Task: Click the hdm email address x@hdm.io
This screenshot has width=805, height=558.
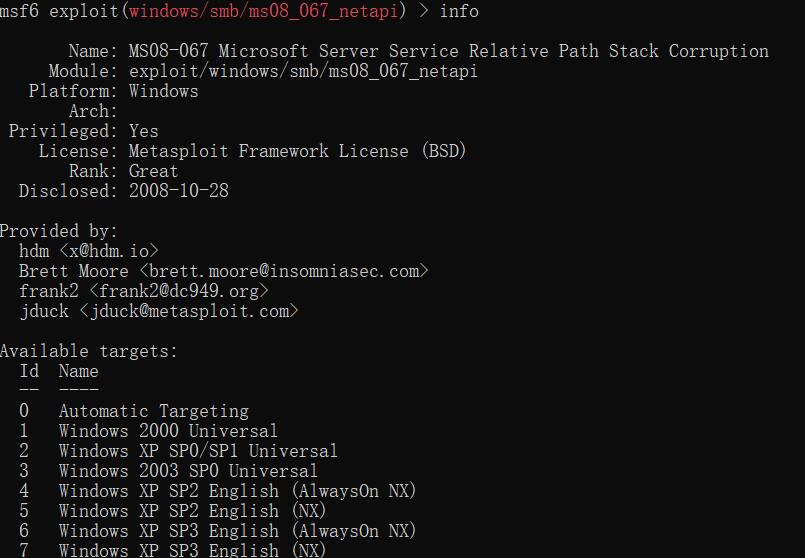Action: tap(109, 251)
